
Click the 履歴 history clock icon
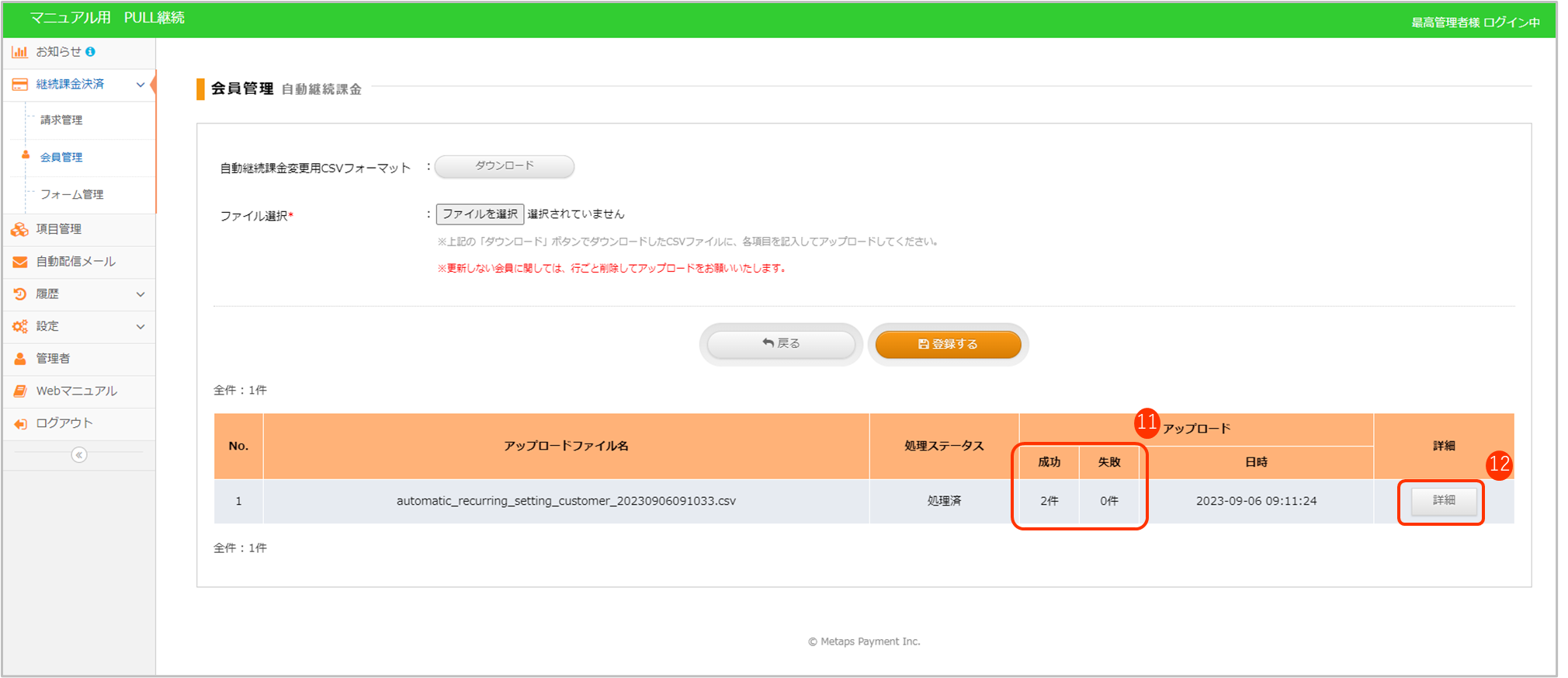coord(19,294)
